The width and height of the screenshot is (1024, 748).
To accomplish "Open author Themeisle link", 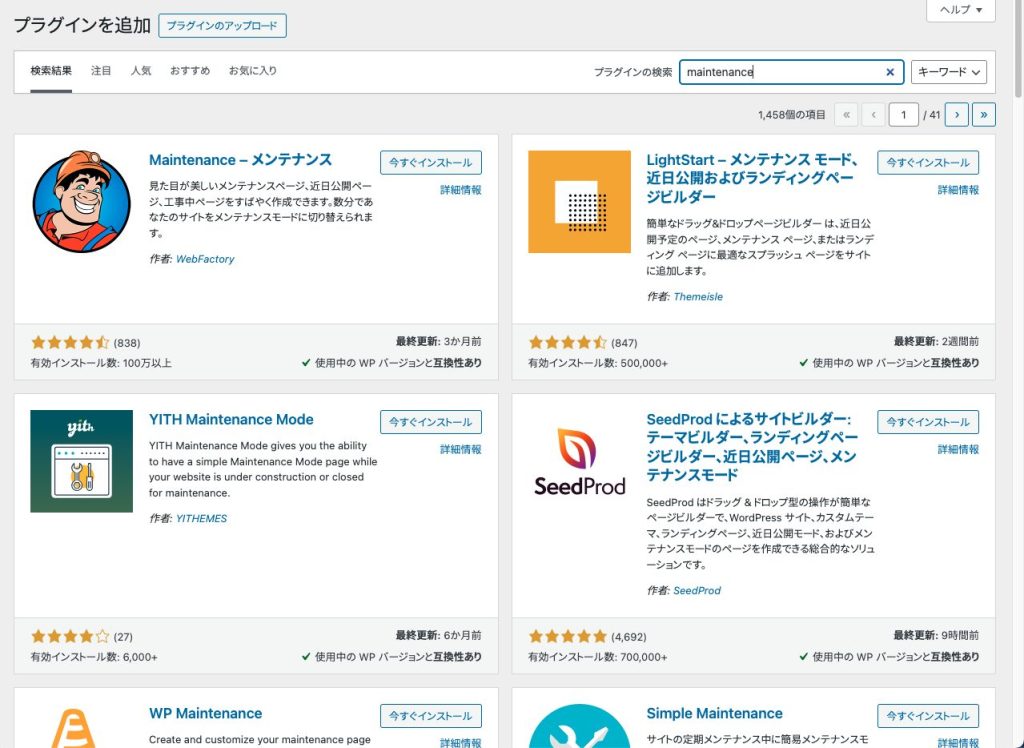I will [698, 297].
